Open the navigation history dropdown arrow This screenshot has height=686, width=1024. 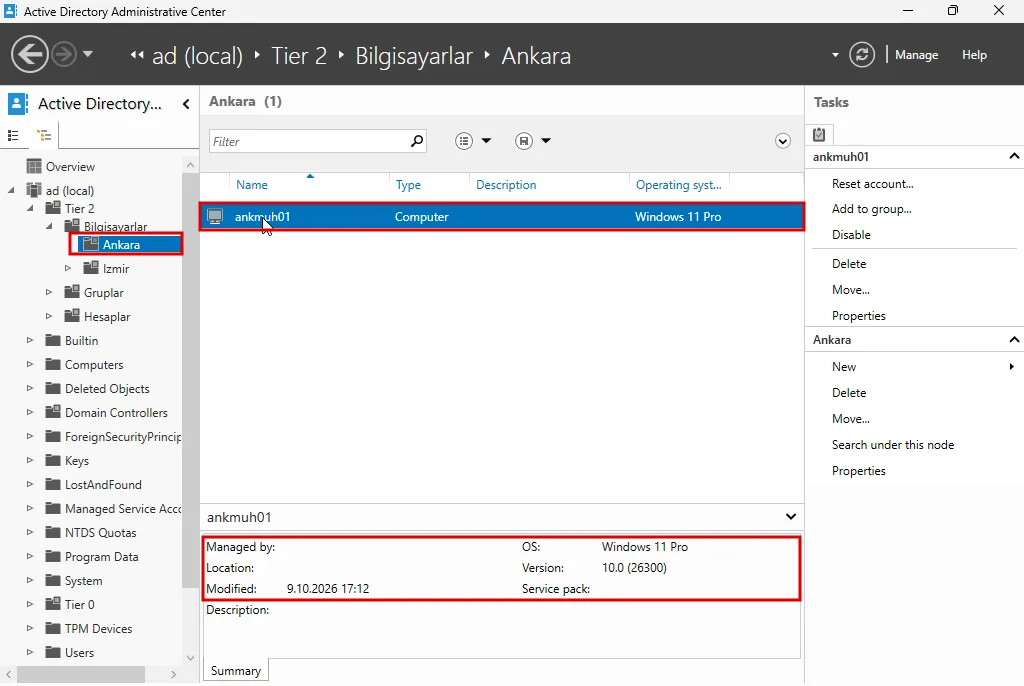pyautogui.click(x=88, y=54)
